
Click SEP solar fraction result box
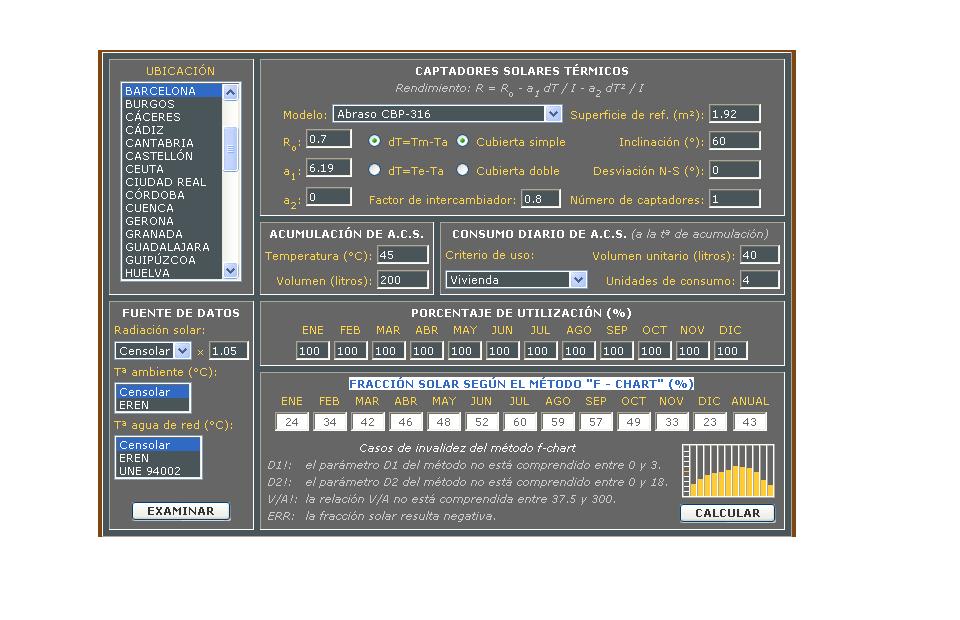(x=596, y=422)
